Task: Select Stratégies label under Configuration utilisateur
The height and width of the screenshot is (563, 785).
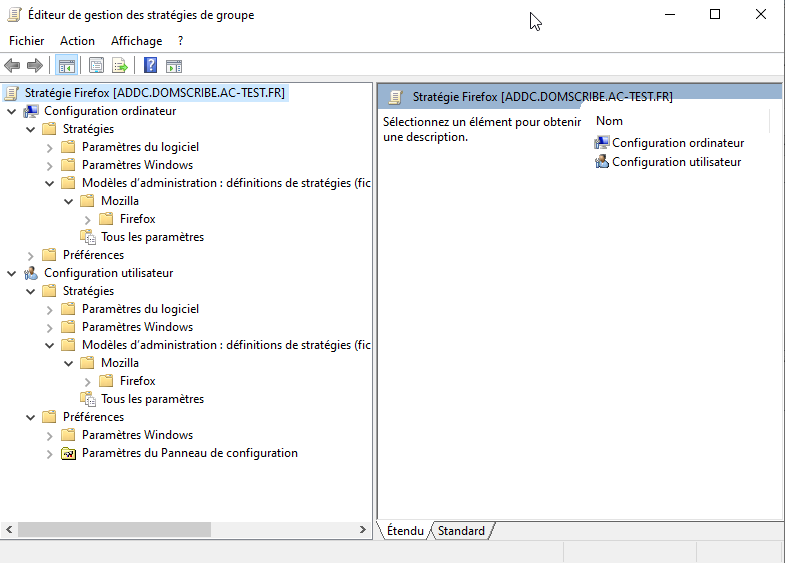Action: 88,291
